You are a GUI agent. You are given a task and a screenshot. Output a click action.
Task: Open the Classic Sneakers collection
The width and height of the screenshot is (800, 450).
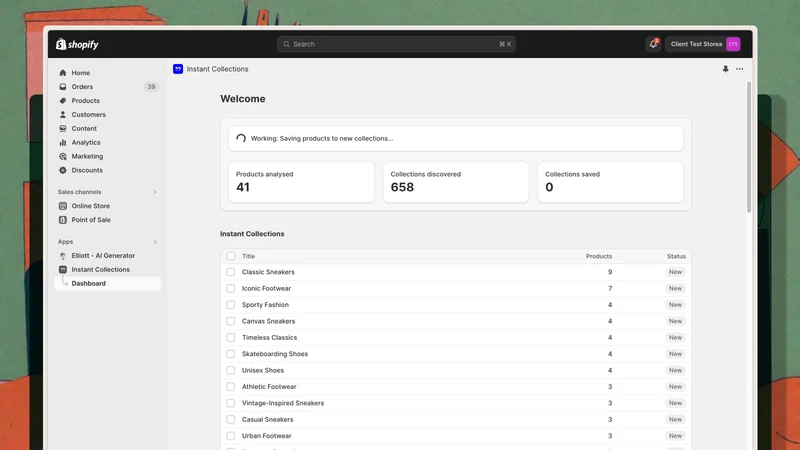[x=268, y=272]
